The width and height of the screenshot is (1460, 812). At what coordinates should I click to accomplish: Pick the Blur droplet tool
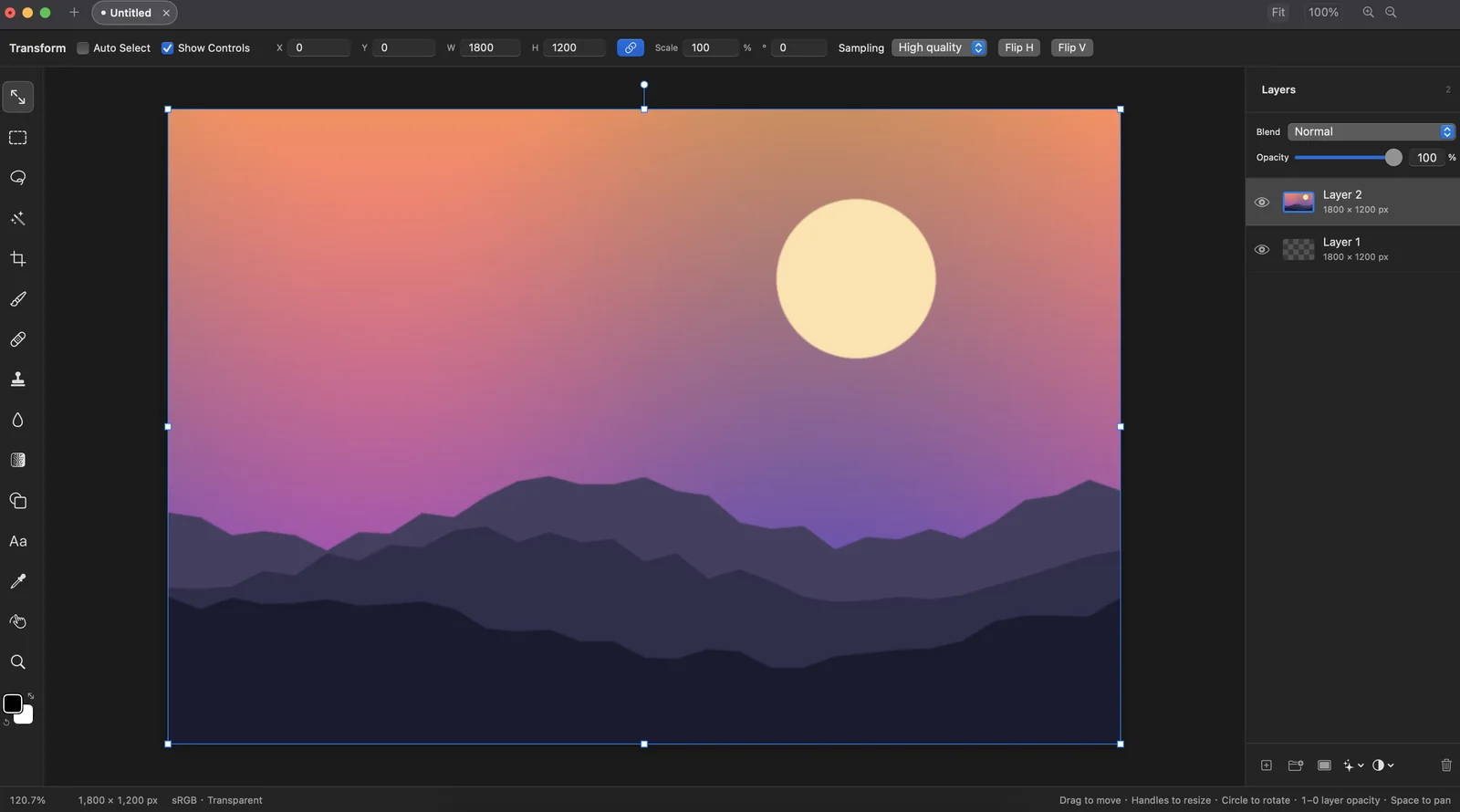[x=18, y=420]
